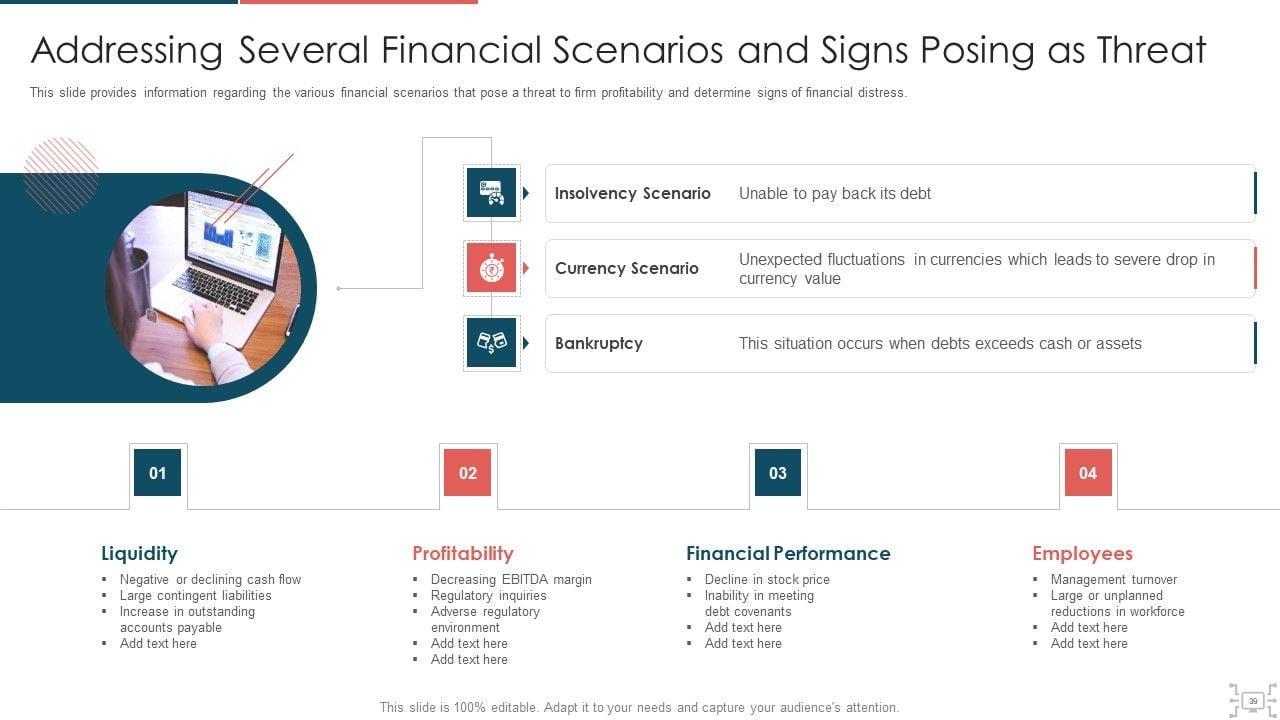Select the Liquidity heading
This screenshot has width=1280, height=720.
tap(139, 553)
